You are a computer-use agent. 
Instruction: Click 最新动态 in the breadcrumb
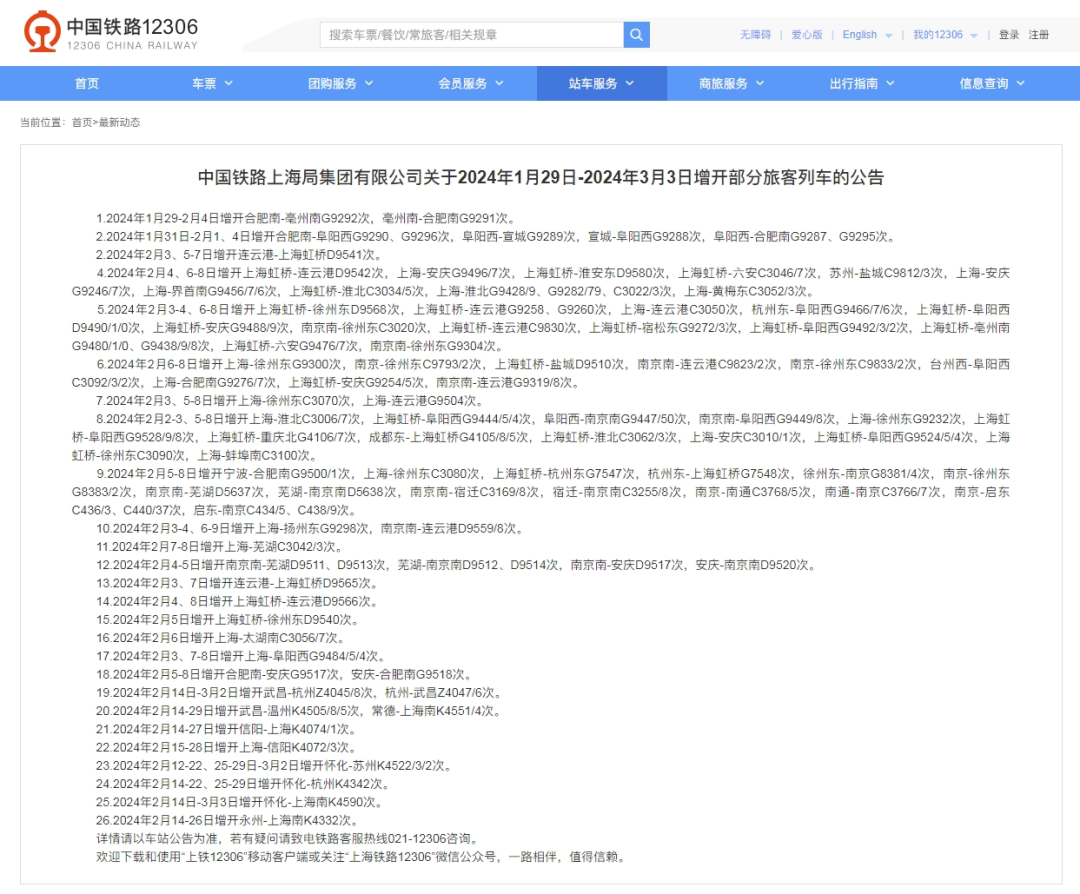tap(119, 123)
